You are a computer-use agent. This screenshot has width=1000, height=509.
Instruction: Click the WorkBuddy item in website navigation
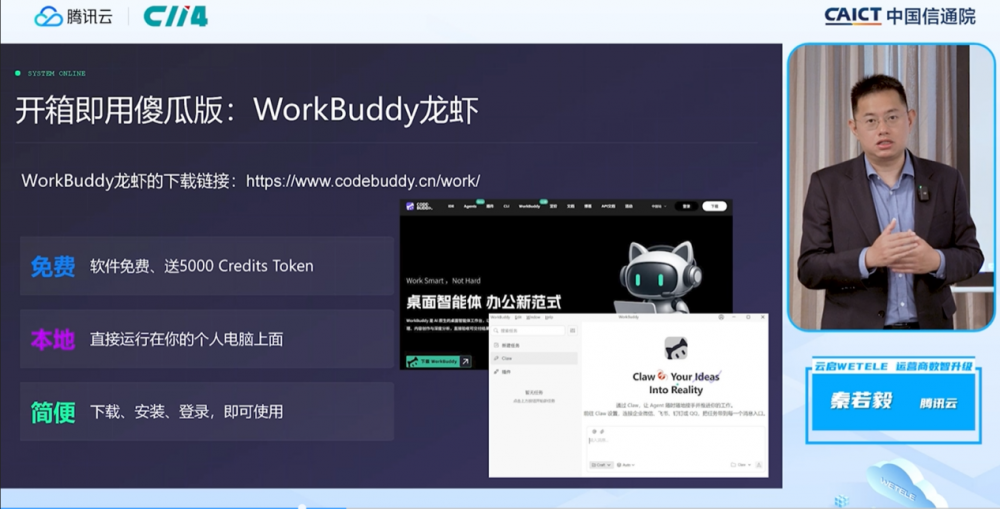pyautogui.click(x=529, y=206)
